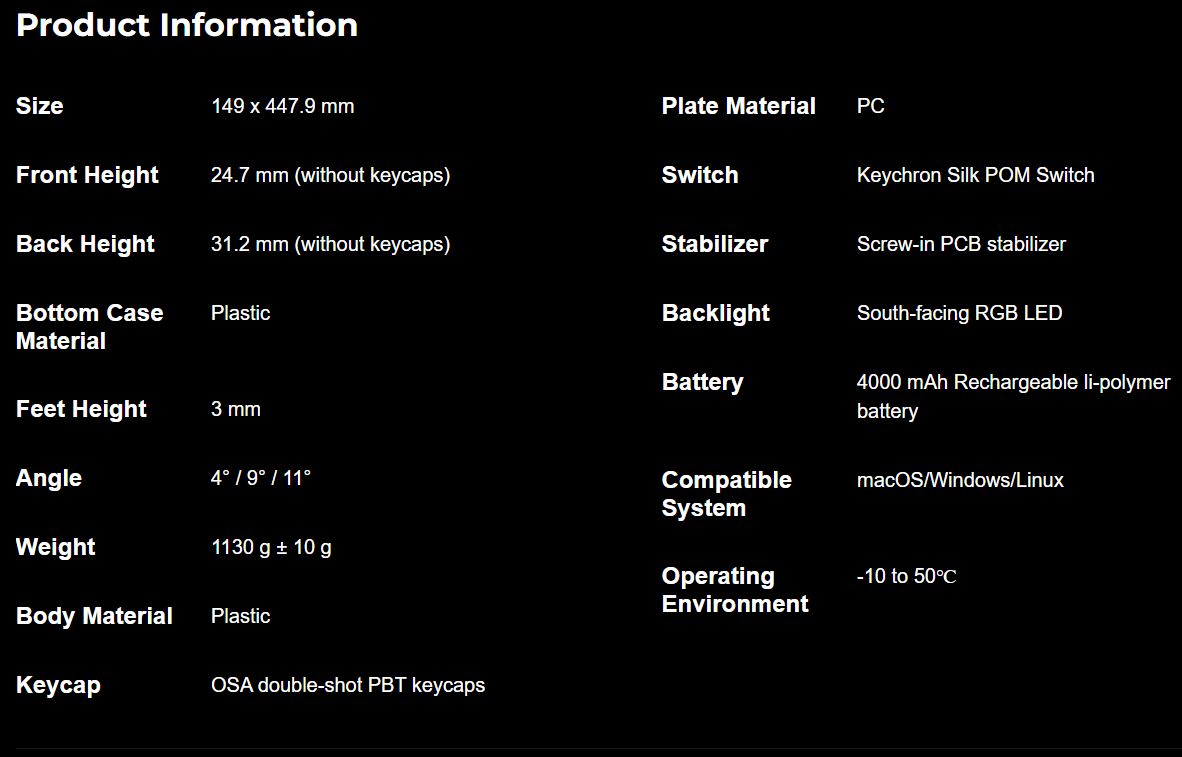The image size is (1182, 757).
Task: Click the Product Information heading
Action: (x=187, y=25)
